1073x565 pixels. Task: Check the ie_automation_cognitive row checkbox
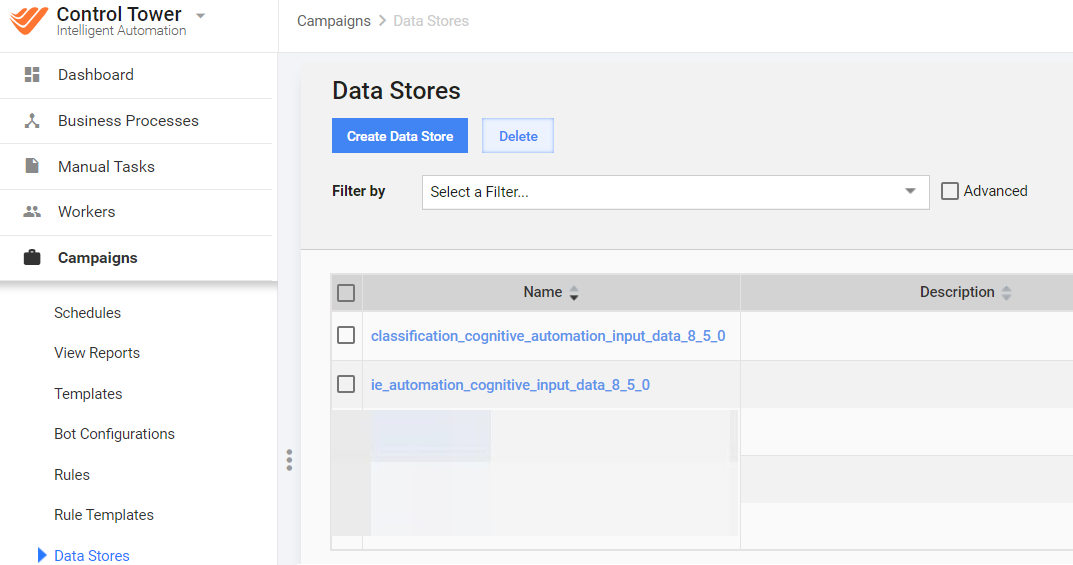(x=346, y=384)
